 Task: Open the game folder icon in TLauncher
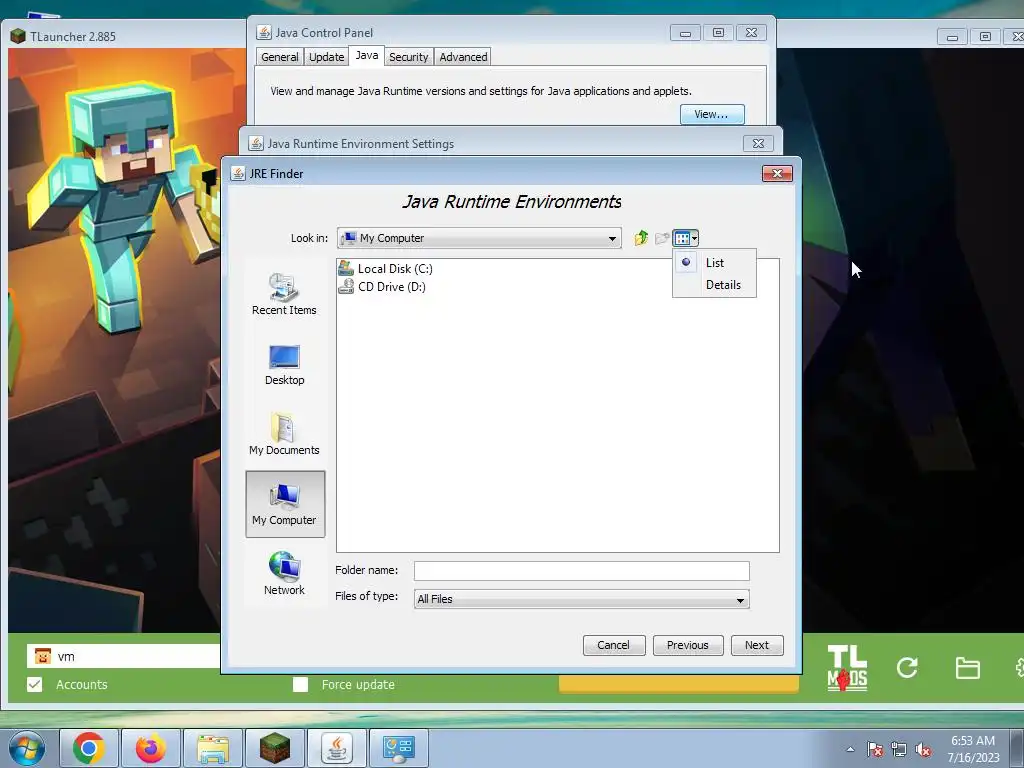(967, 668)
